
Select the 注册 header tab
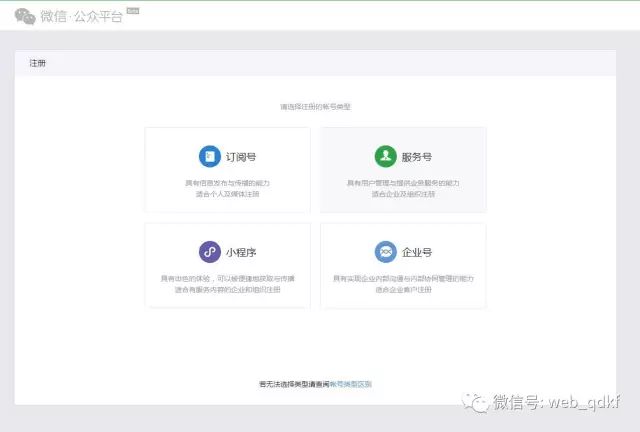(38, 63)
